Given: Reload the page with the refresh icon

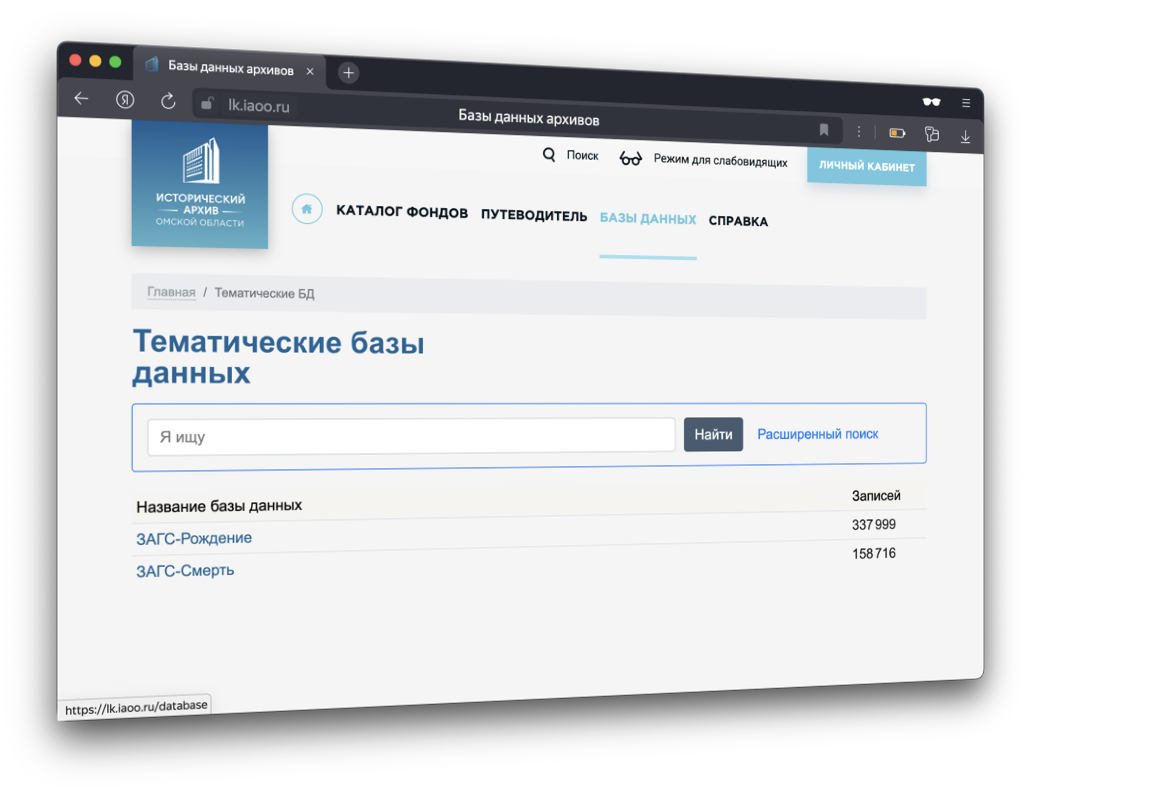Looking at the screenshot, I should pos(168,101).
